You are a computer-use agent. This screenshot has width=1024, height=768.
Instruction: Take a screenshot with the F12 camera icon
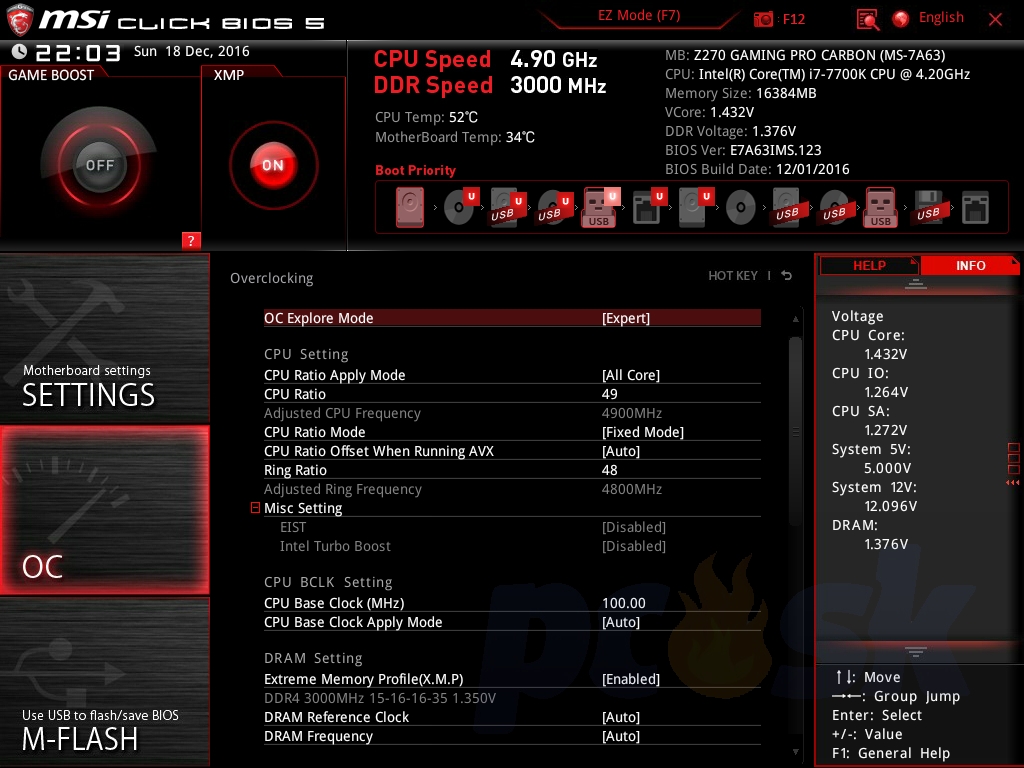[763, 19]
